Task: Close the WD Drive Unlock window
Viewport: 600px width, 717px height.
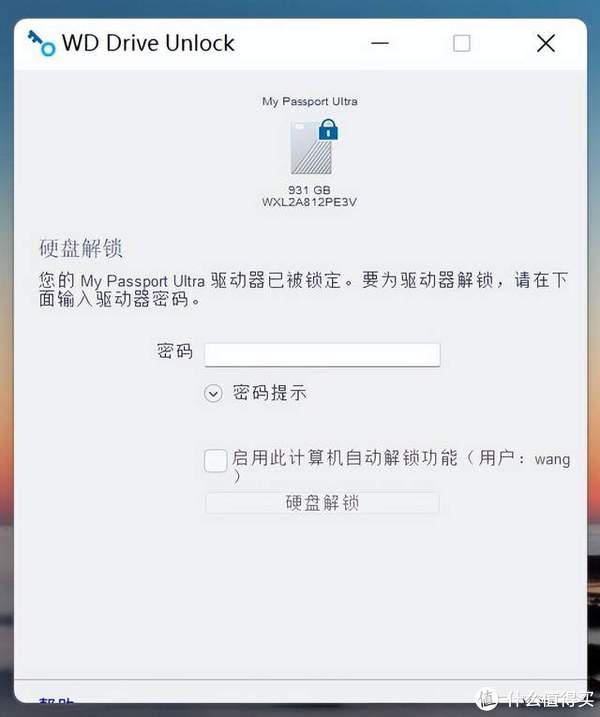Action: pyautogui.click(x=546, y=43)
